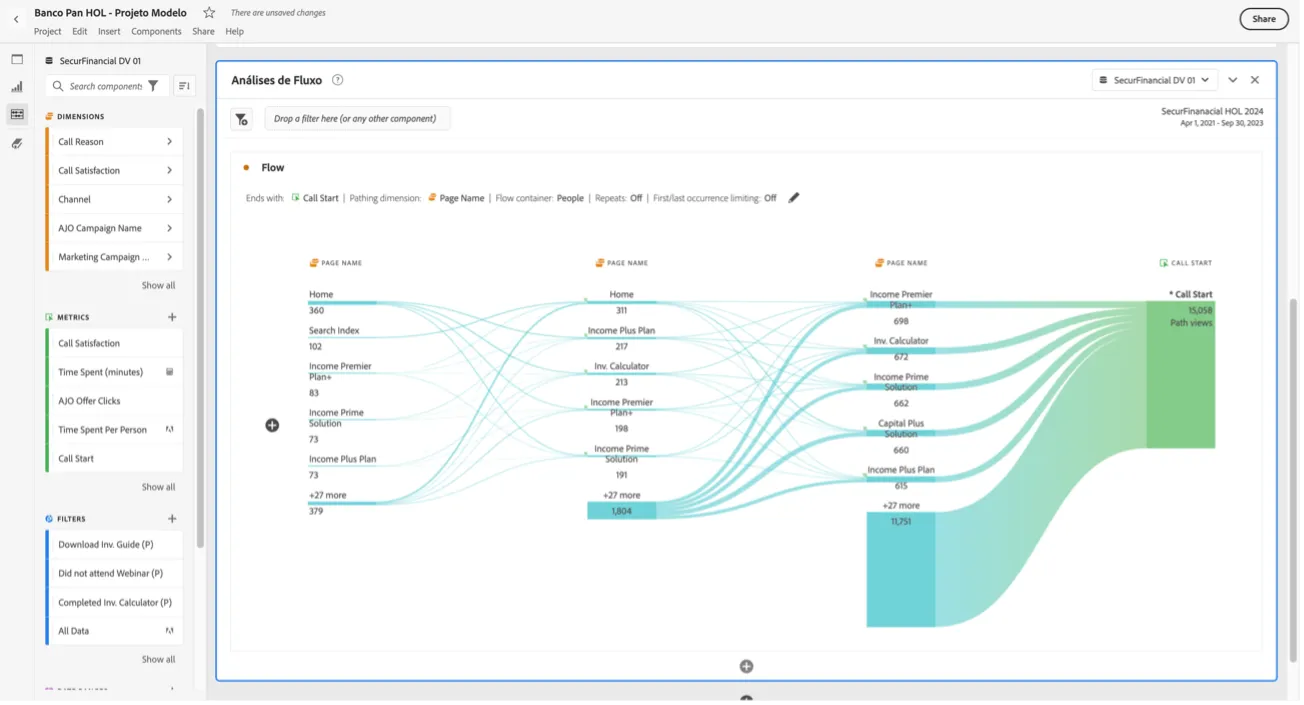The width and height of the screenshot is (1304, 705).
Task: Click the Share button at top right
Action: tap(1264, 19)
